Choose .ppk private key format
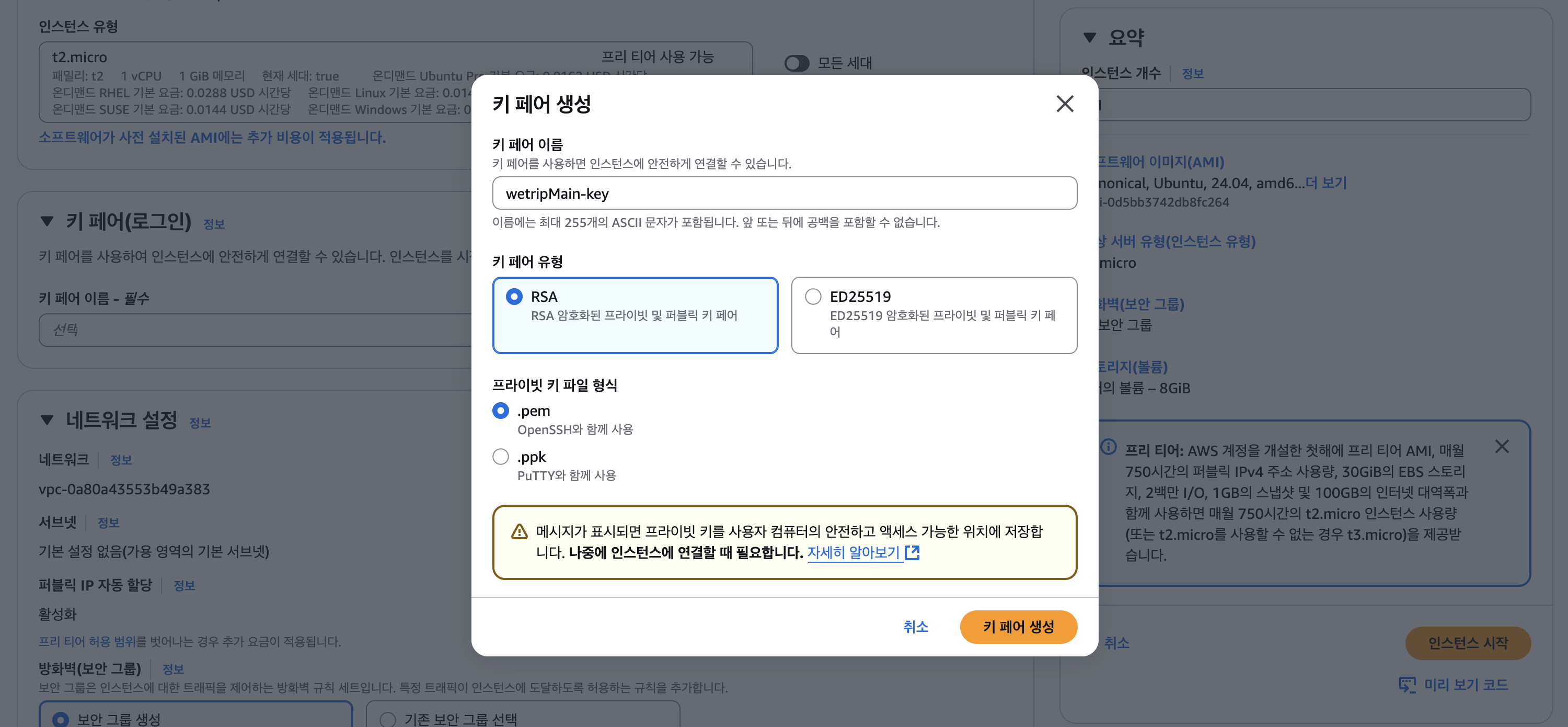 tap(500, 457)
